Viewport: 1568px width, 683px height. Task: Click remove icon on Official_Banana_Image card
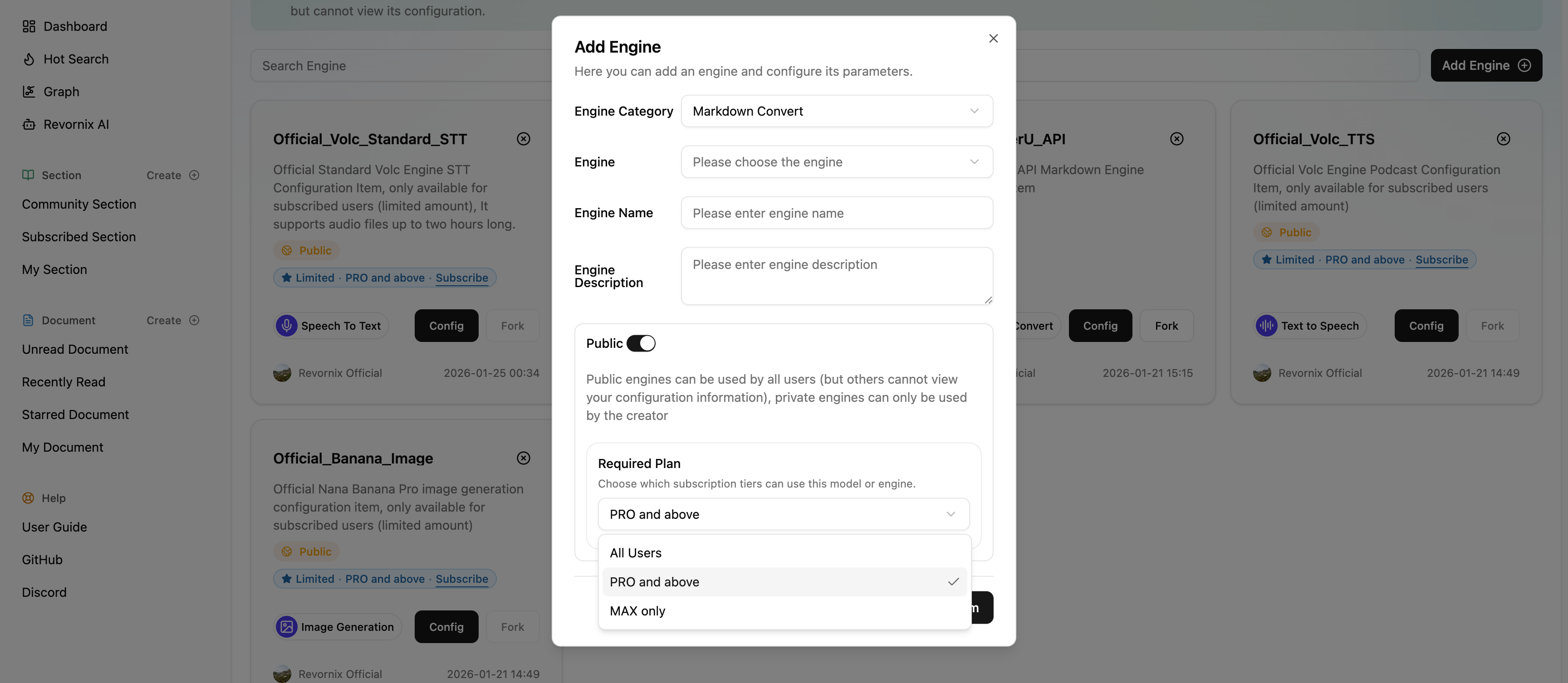coord(523,458)
